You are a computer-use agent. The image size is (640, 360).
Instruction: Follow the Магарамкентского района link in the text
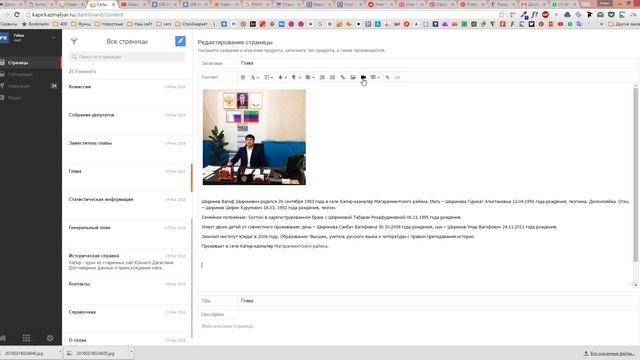301,246
